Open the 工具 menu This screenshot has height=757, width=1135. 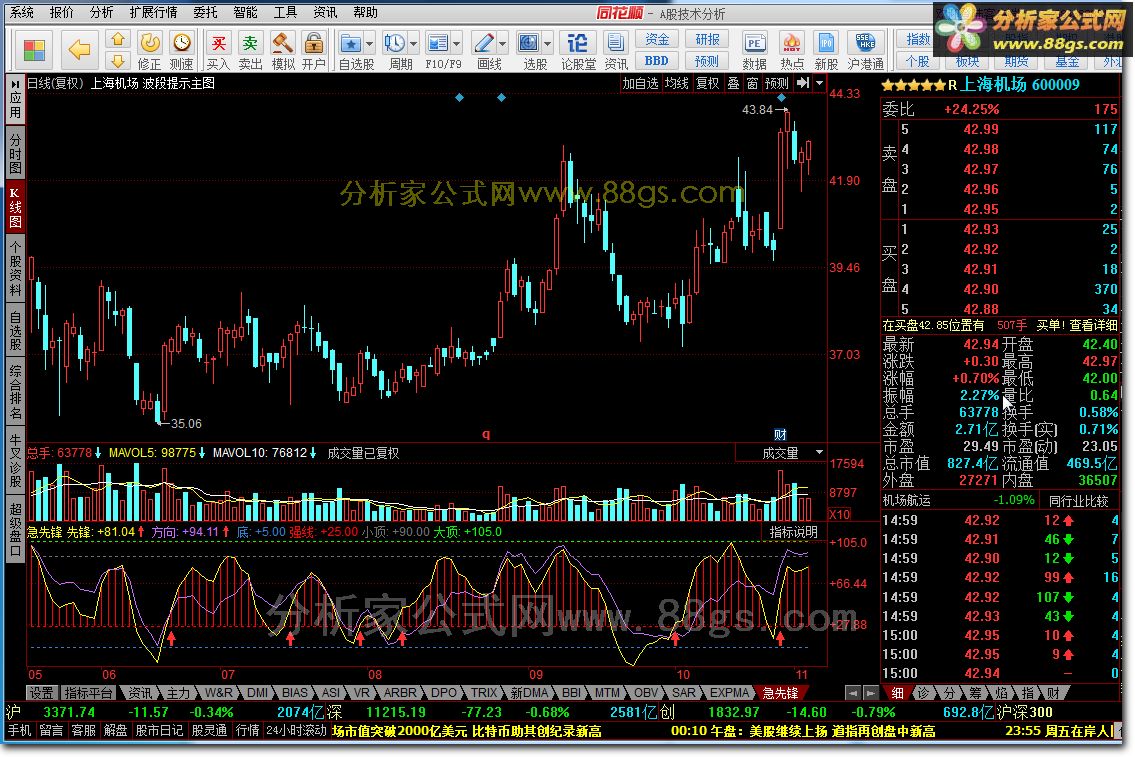click(285, 12)
